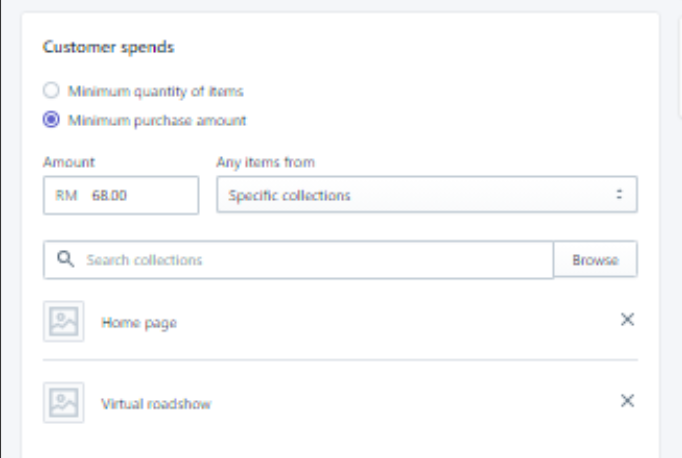Select Minimum purchase amount radio button

pos(51,121)
